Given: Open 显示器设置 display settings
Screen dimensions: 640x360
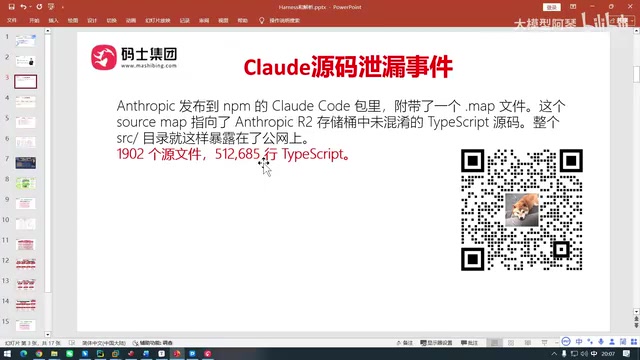Looking at the screenshot, I should tap(436, 343).
